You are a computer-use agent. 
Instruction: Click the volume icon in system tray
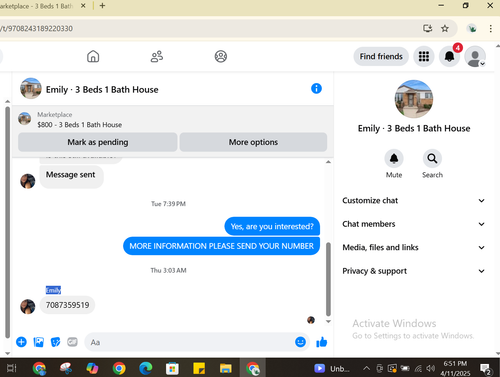(430, 368)
